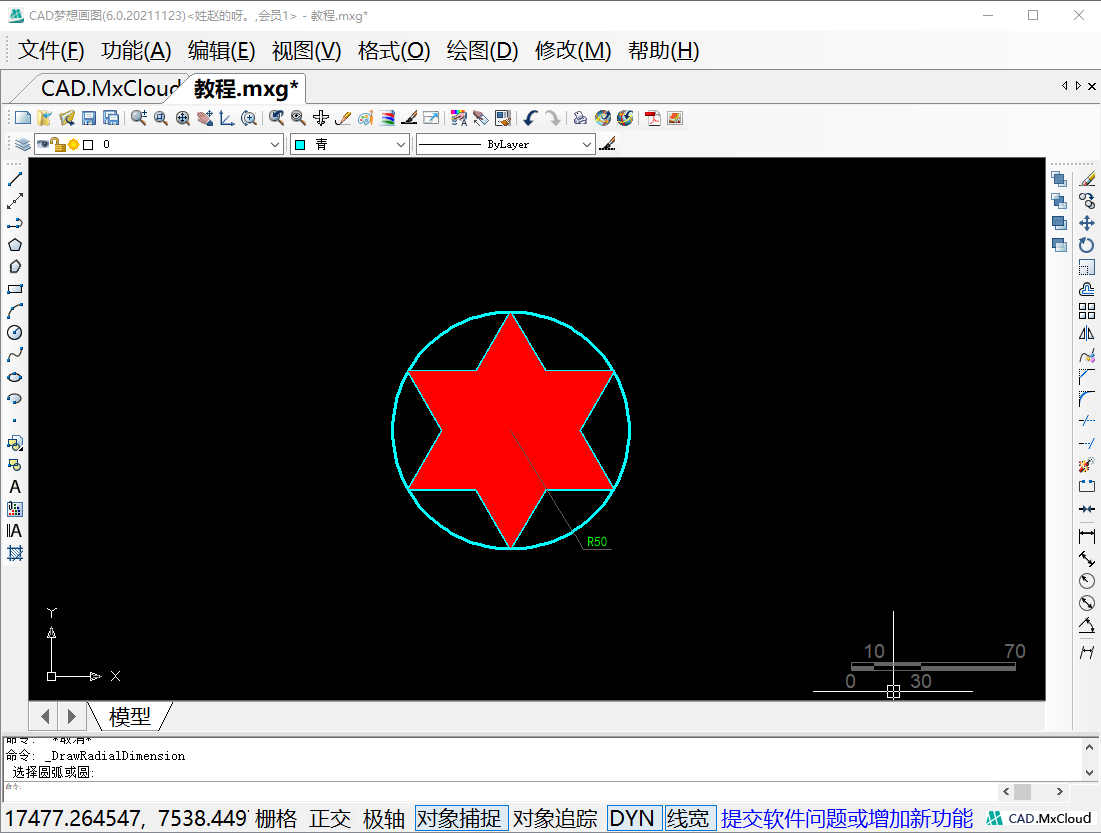Switch to the CAD.MxCloud tab
Viewport: 1101px width, 833px height.
(109, 88)
